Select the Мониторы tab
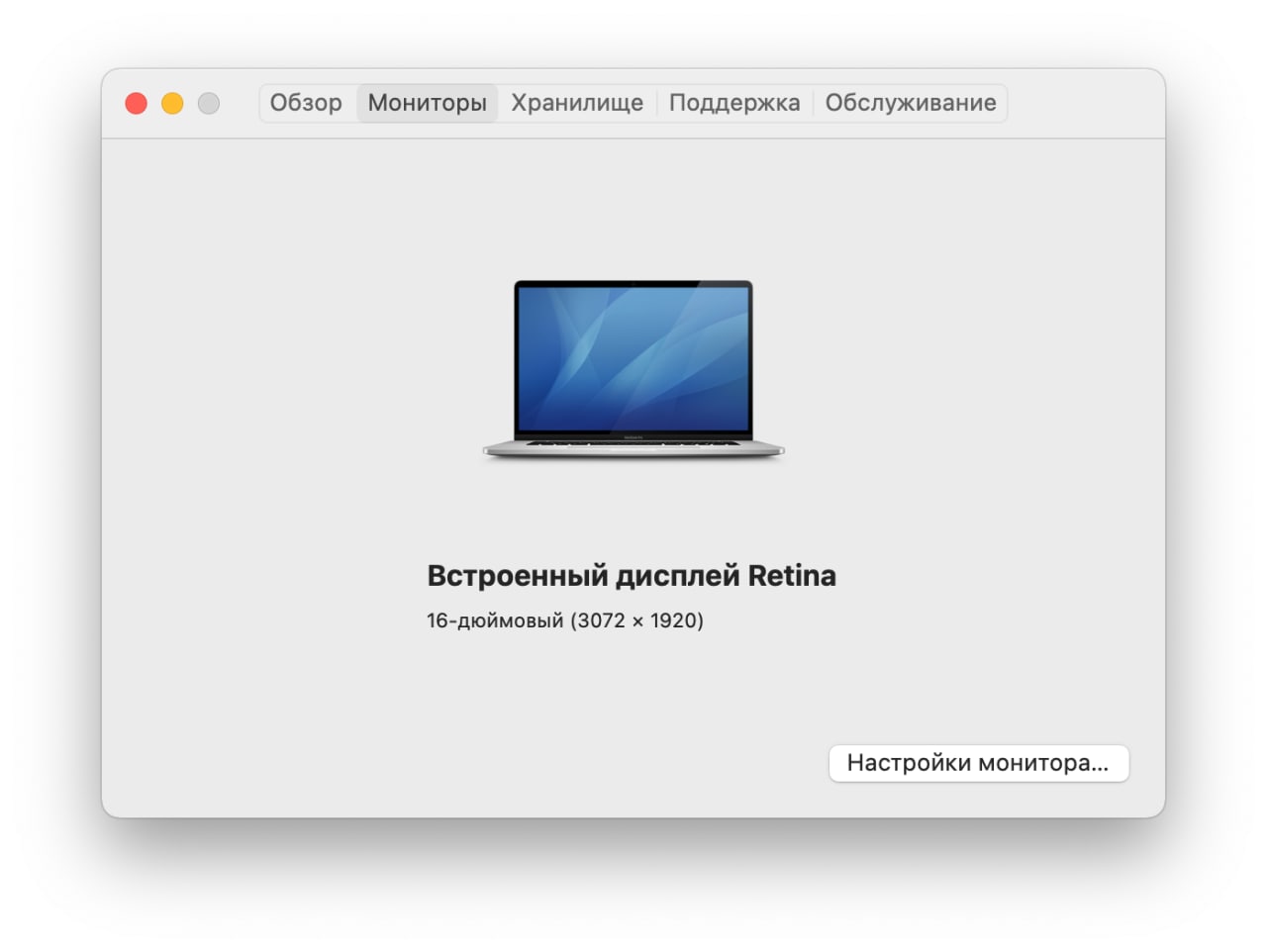1267x952 pixels. coord(427,103)
